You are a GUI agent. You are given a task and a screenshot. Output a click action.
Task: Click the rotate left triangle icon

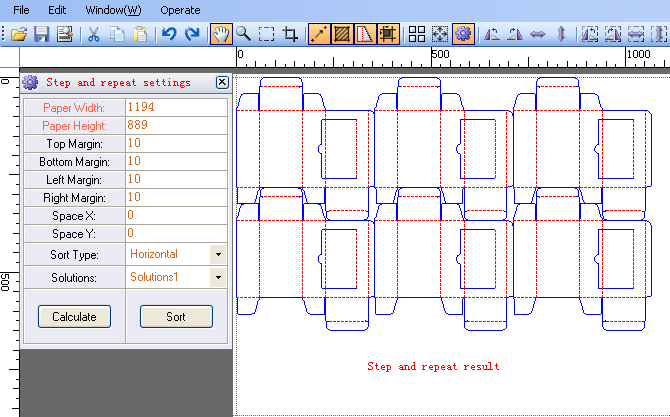[x=492, y=34]
